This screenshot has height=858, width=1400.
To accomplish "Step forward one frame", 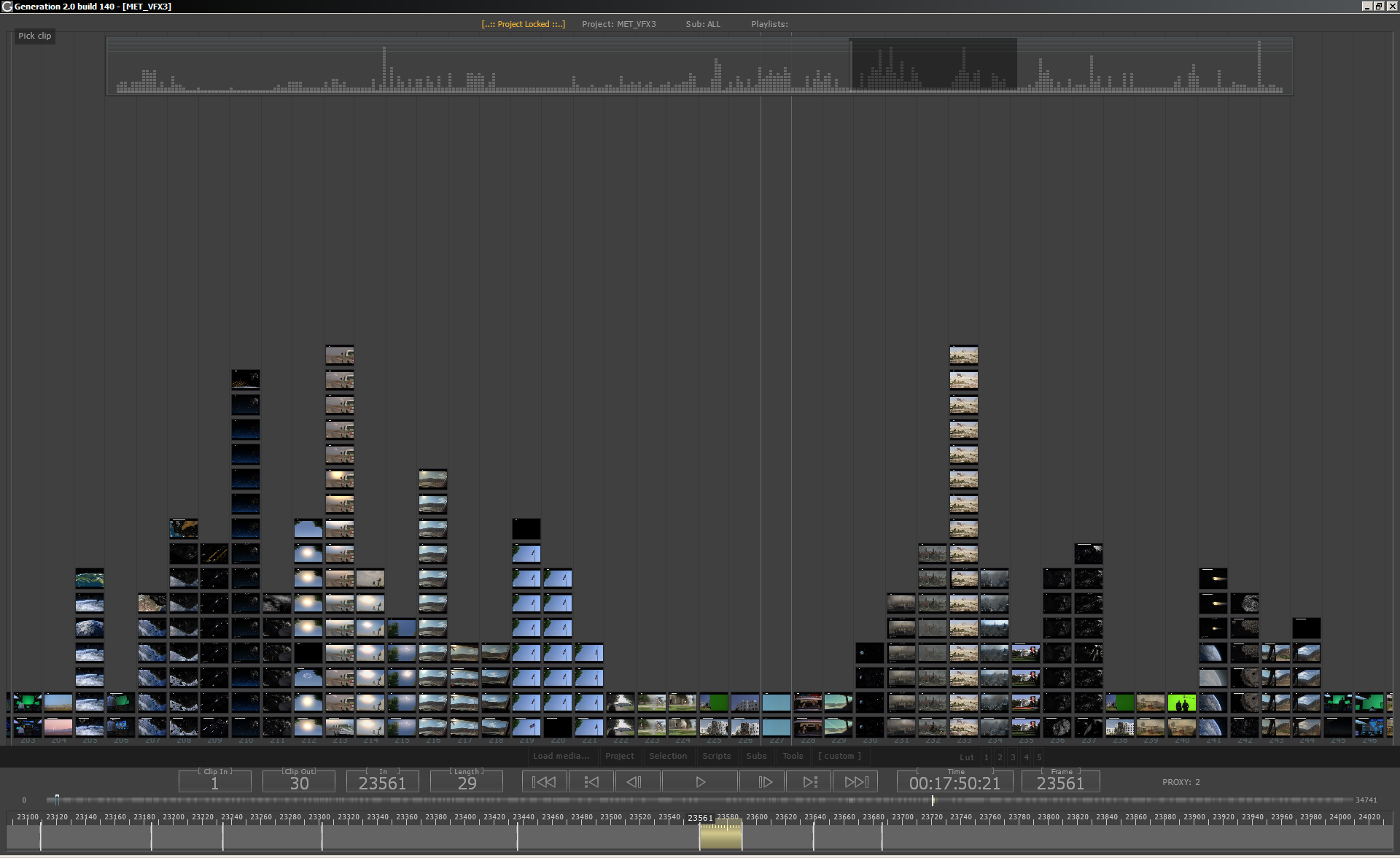I will click(765, 782).
